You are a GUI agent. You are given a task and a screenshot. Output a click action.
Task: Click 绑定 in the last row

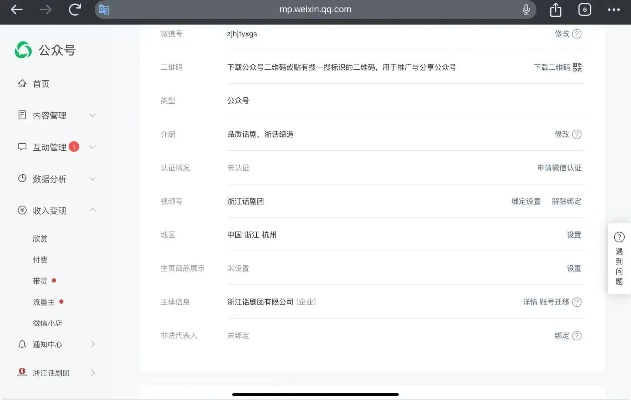[562, 335]
